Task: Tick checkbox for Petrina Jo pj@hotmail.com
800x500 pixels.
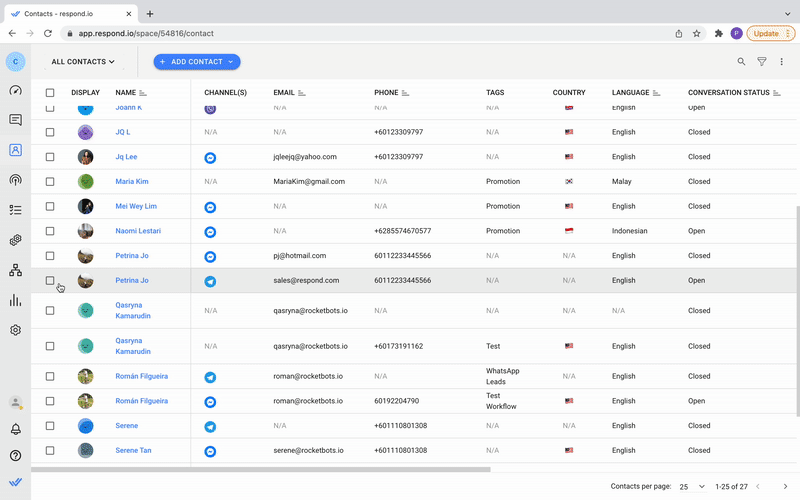Action: click(50, 256)
